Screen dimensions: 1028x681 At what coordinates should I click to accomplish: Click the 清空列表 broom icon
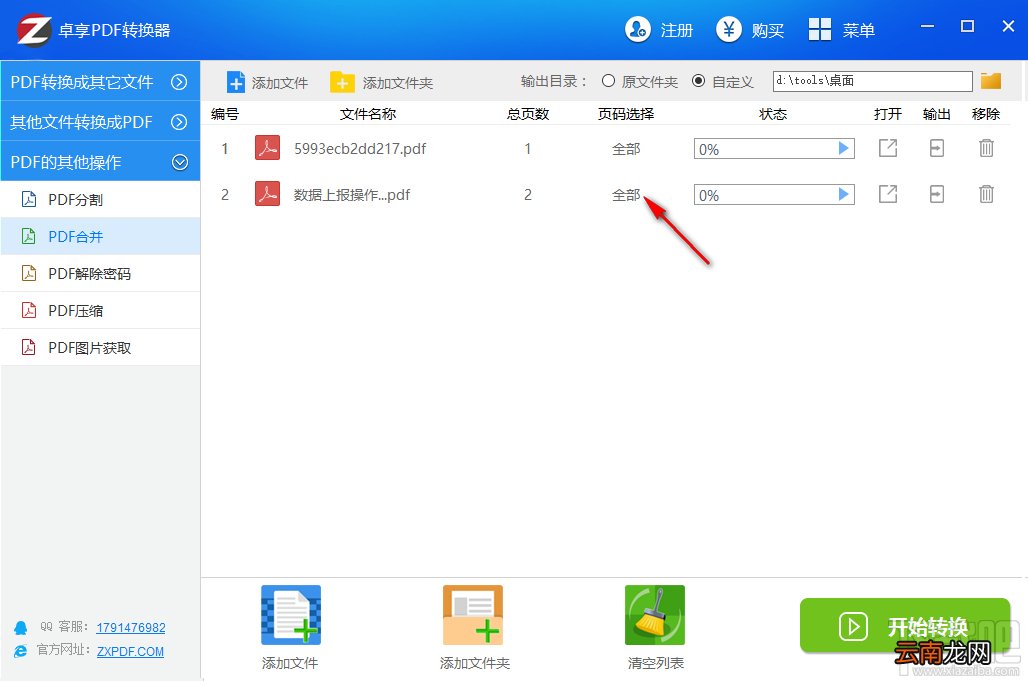click(655, 615)
